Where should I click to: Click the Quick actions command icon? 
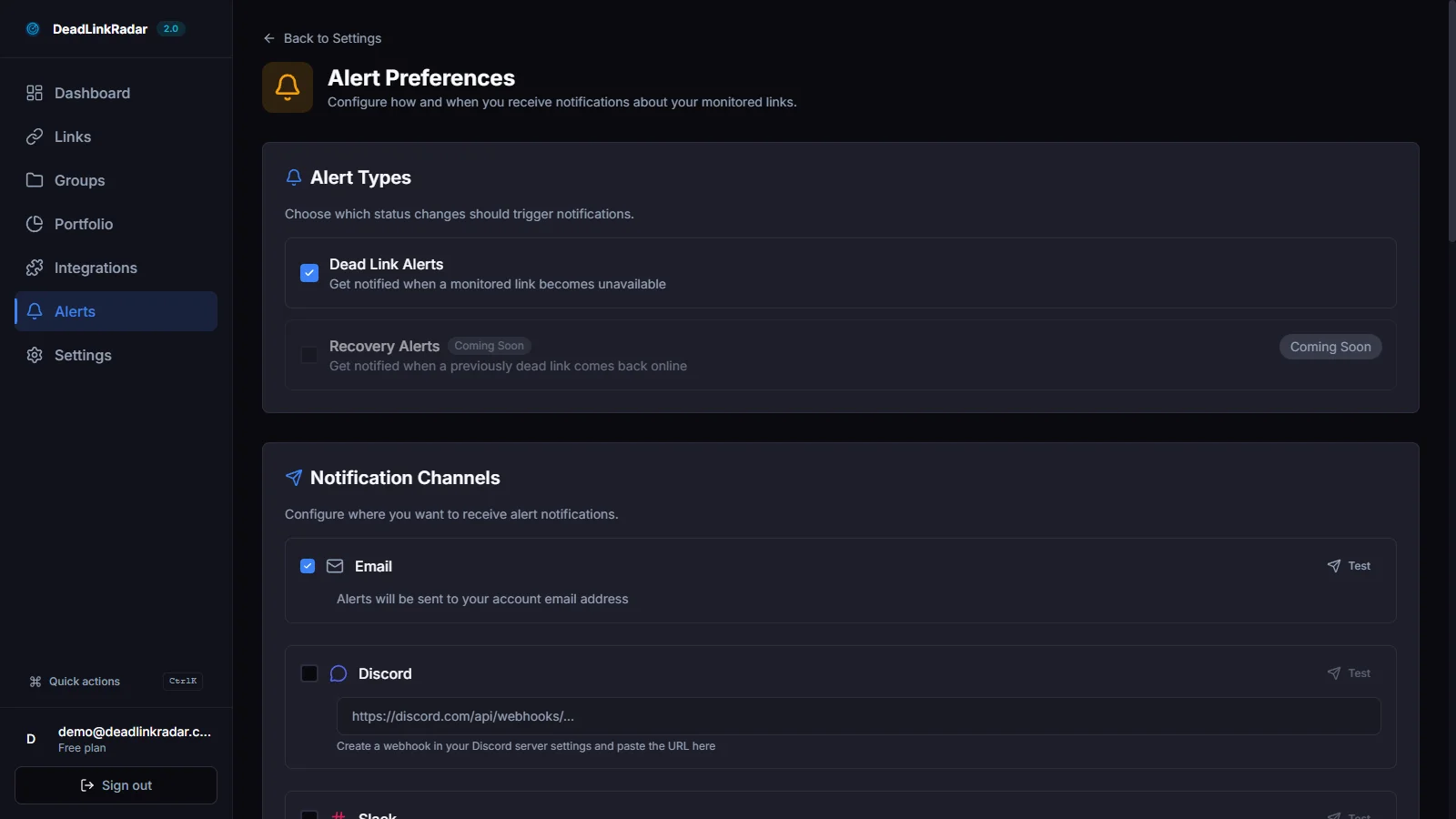point(35,682)
